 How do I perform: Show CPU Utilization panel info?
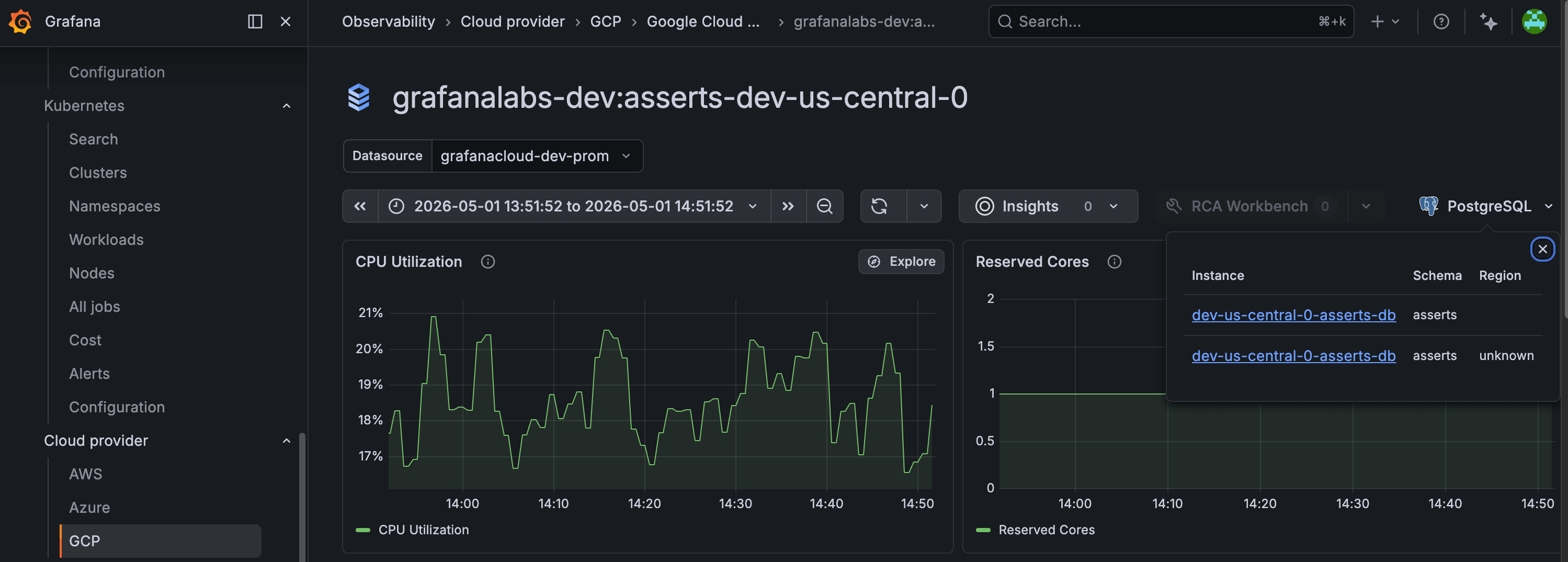[487, 262]
